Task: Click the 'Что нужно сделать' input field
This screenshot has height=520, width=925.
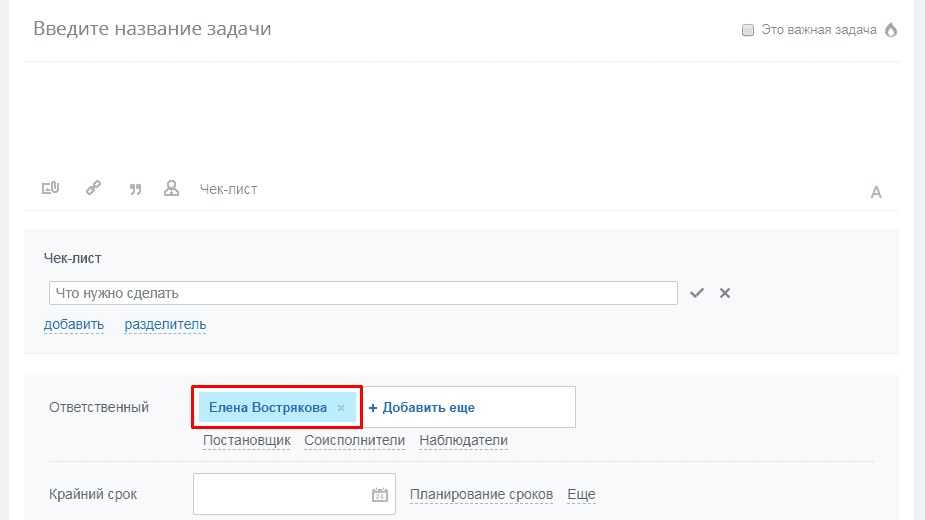Action: pyautogui.click(x=363, y=293)
